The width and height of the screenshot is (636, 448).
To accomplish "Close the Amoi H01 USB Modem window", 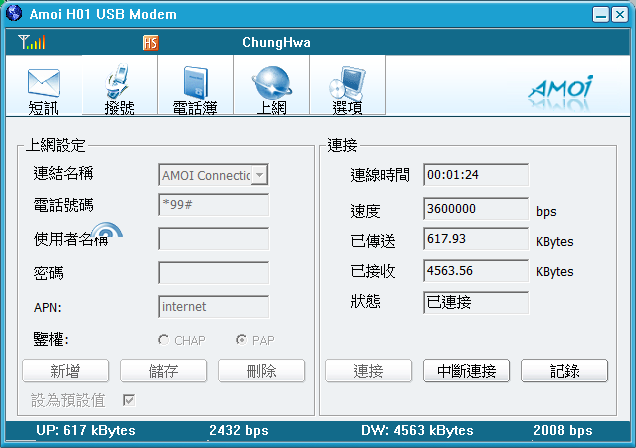I will click(620, 15).
